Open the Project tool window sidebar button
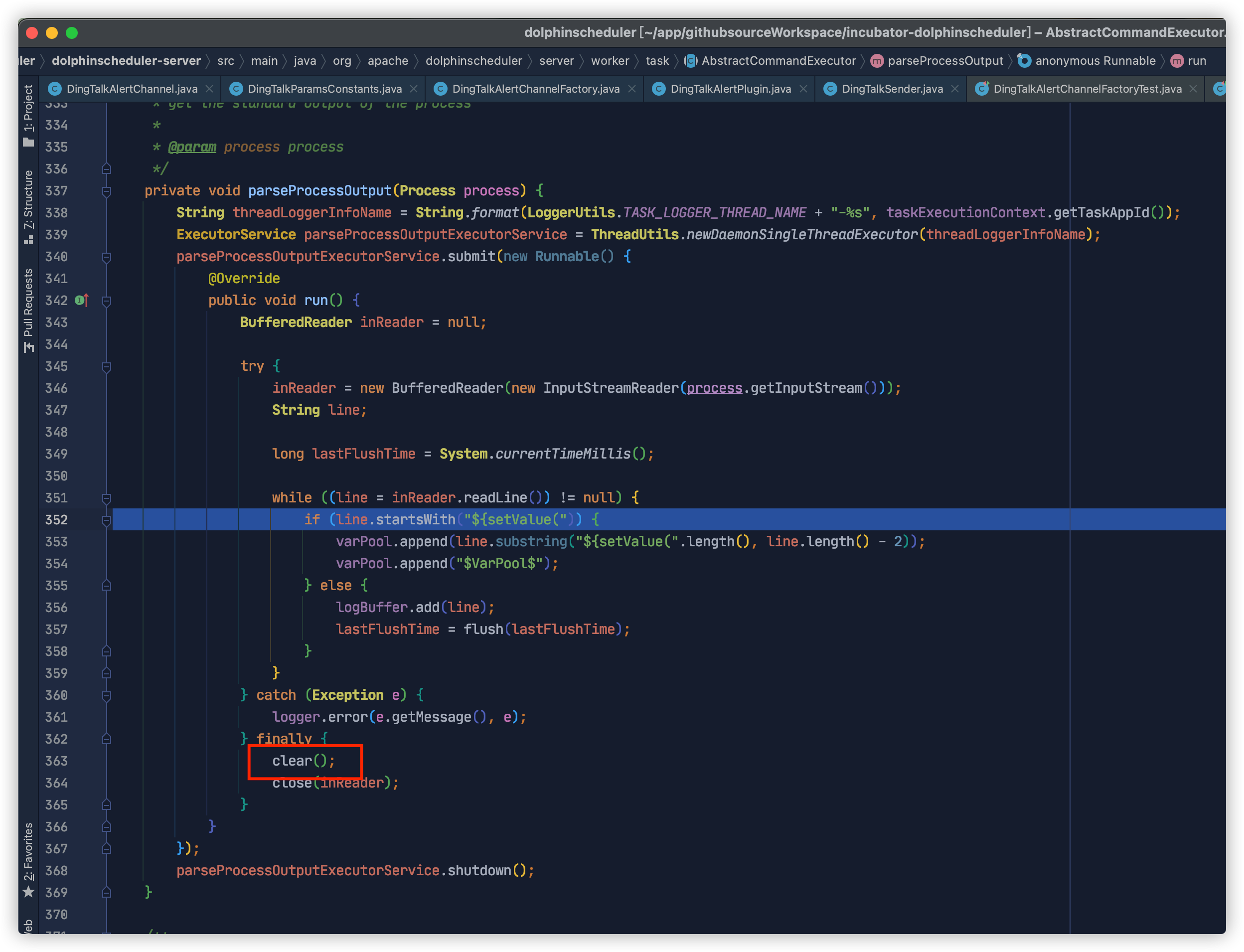Screen dimensions: 1244x952 coord(28,116)
